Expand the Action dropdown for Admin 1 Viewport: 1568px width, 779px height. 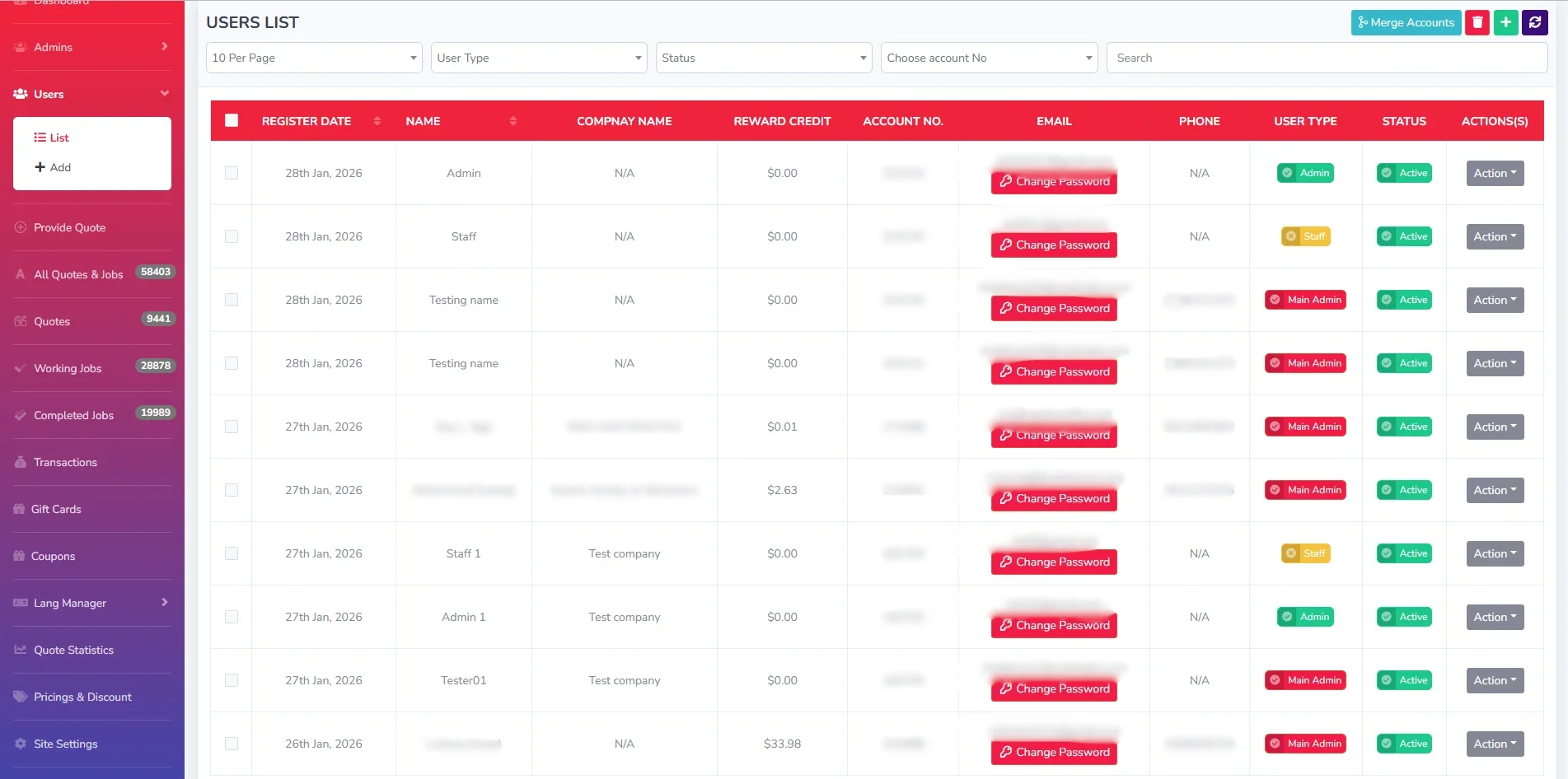(1495, 617)
